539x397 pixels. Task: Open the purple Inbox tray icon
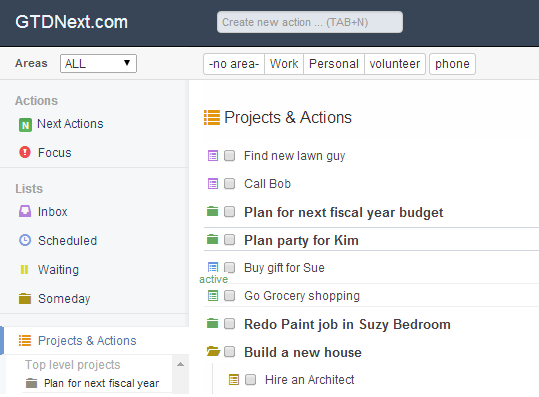[x=25, y=211]
